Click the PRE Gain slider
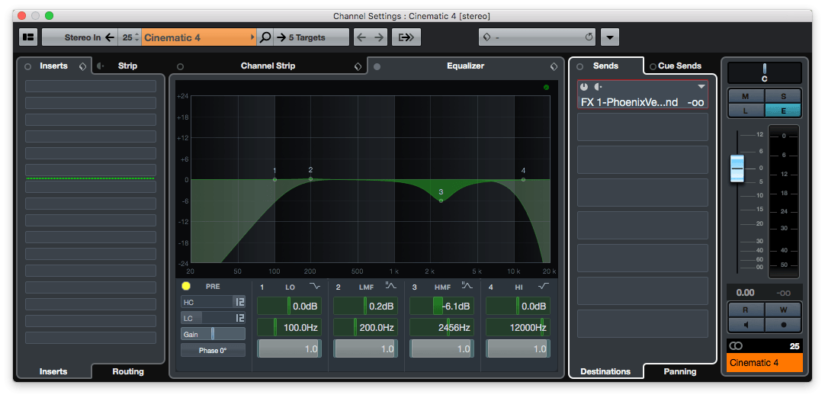 coord(213,334)
